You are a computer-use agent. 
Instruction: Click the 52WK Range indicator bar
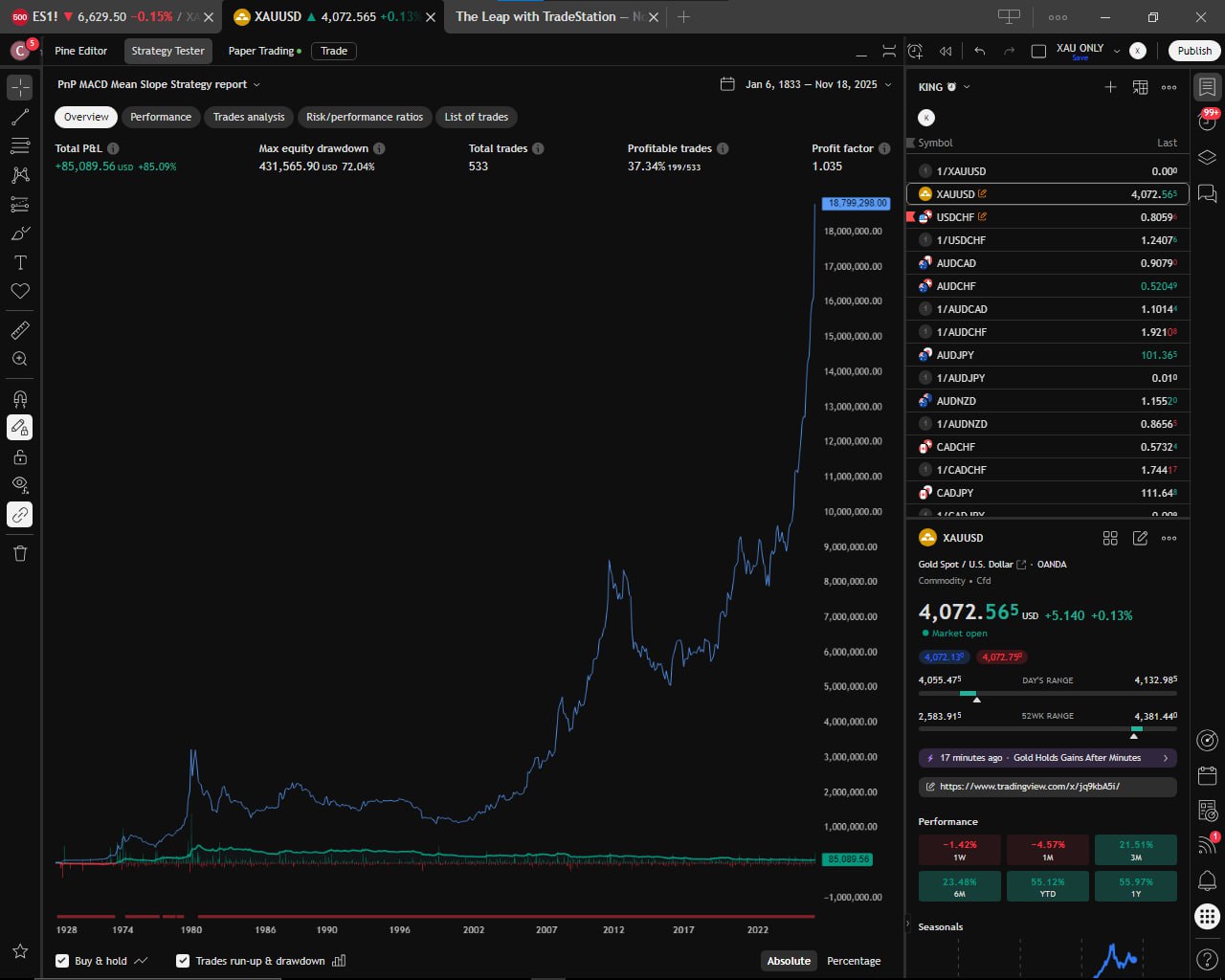1047,729
